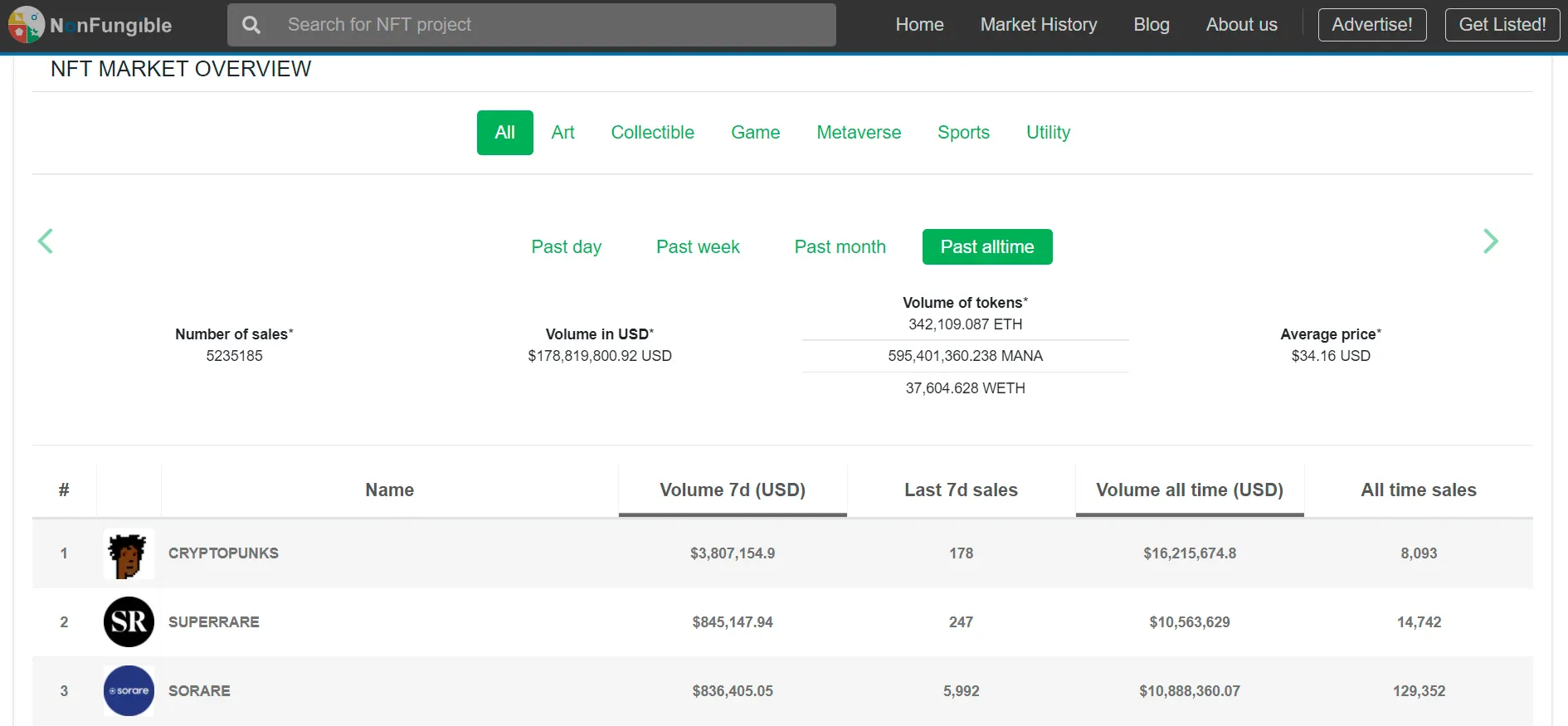Click the SuperRare SR logo
This screenshot has height=726, width=1568.
click(x=129, y=622)
